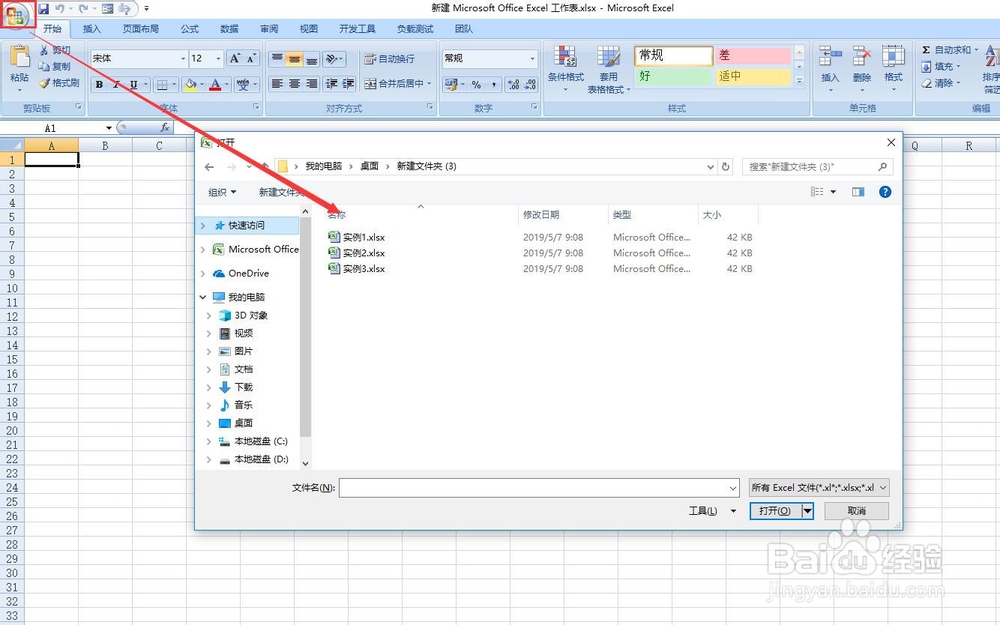
Task: Toggle bold formatting
Action: click(99, 84)
